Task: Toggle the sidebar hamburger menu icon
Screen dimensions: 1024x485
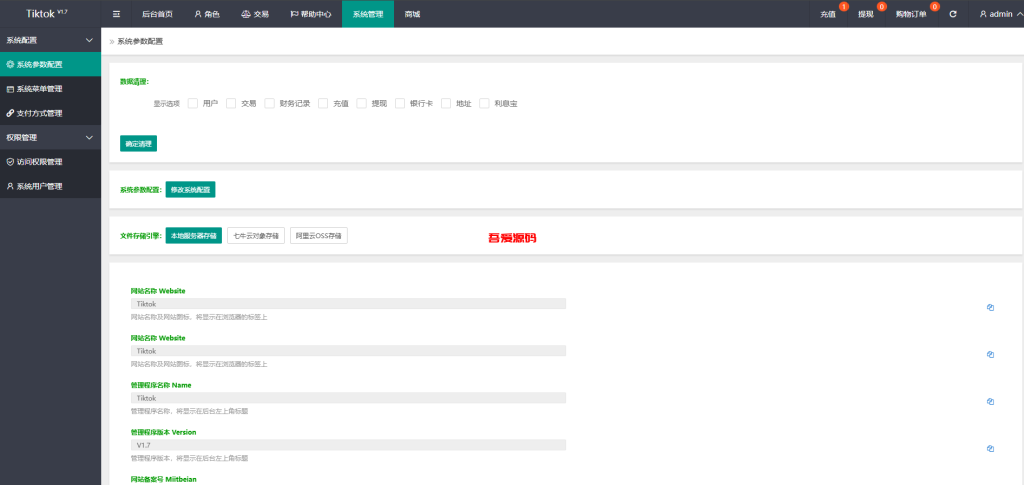Action: point(116,14)
